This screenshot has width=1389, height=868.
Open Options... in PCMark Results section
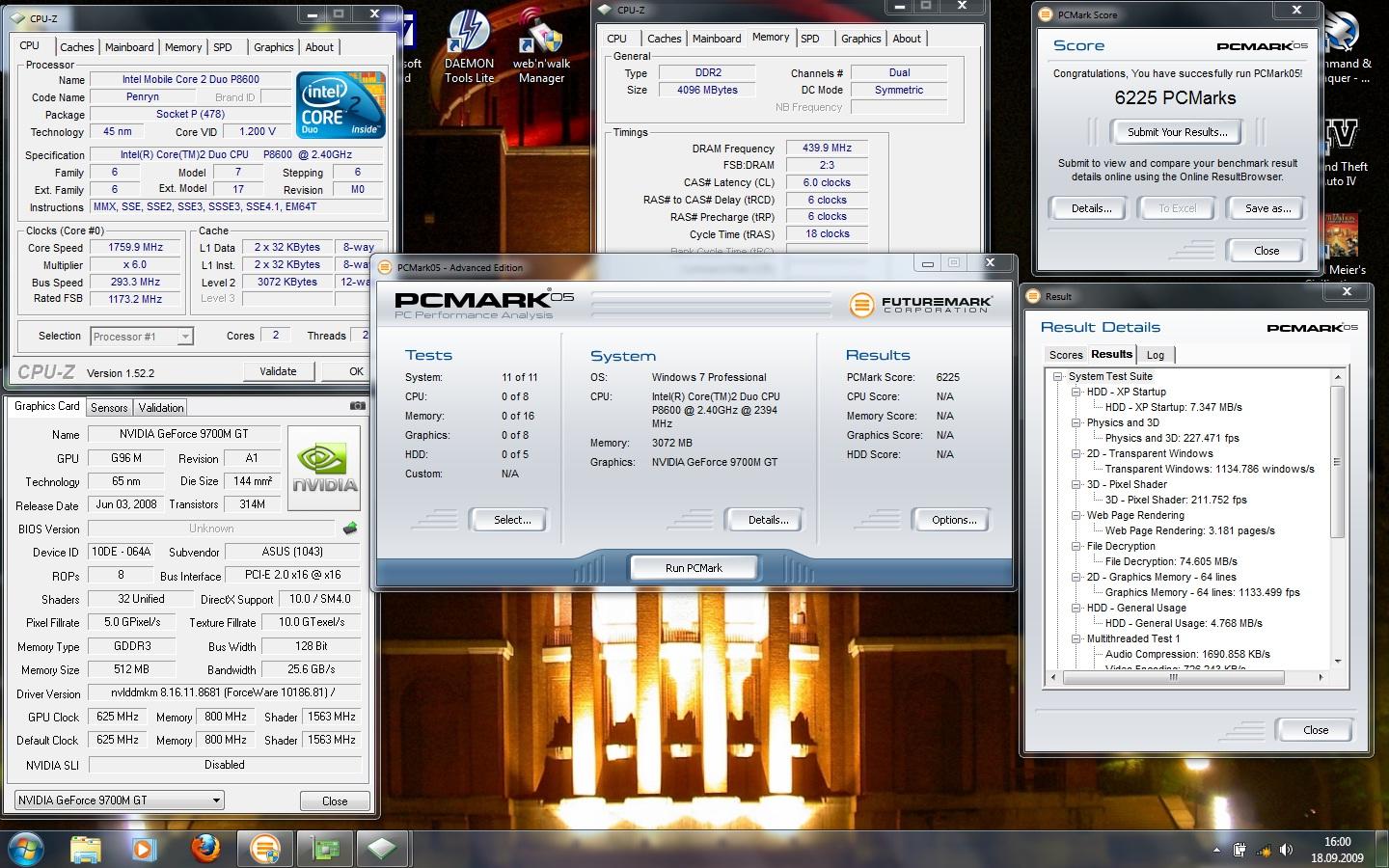point(953,520)
